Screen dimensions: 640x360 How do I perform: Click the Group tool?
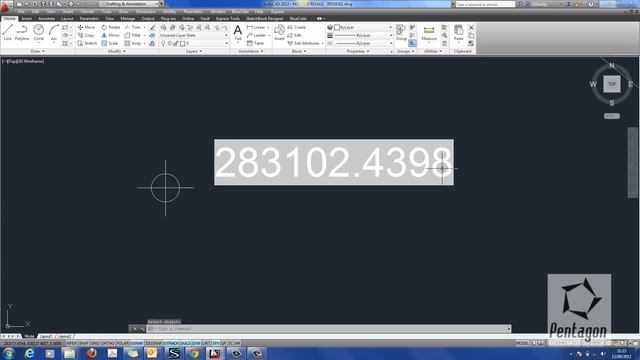401,32
